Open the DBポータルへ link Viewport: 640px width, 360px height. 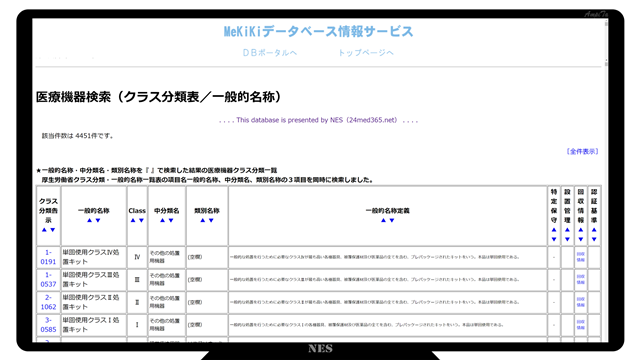270,53
